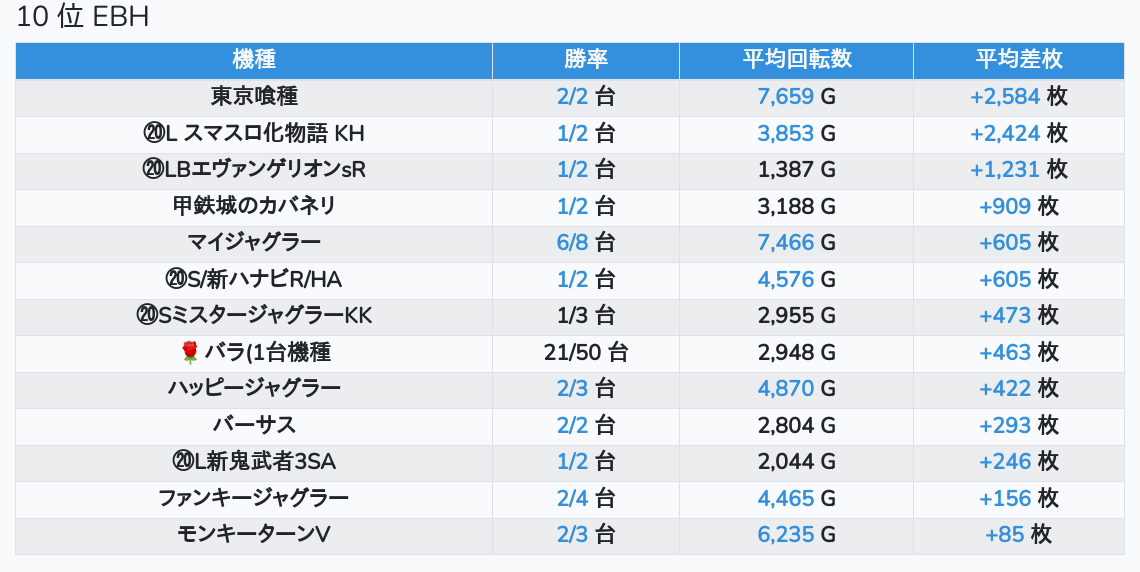Viewport: 1140px width, 572px height.
Task: Click the 2/2 win rate for 東京喰種
Action: (x=573, y=97)
